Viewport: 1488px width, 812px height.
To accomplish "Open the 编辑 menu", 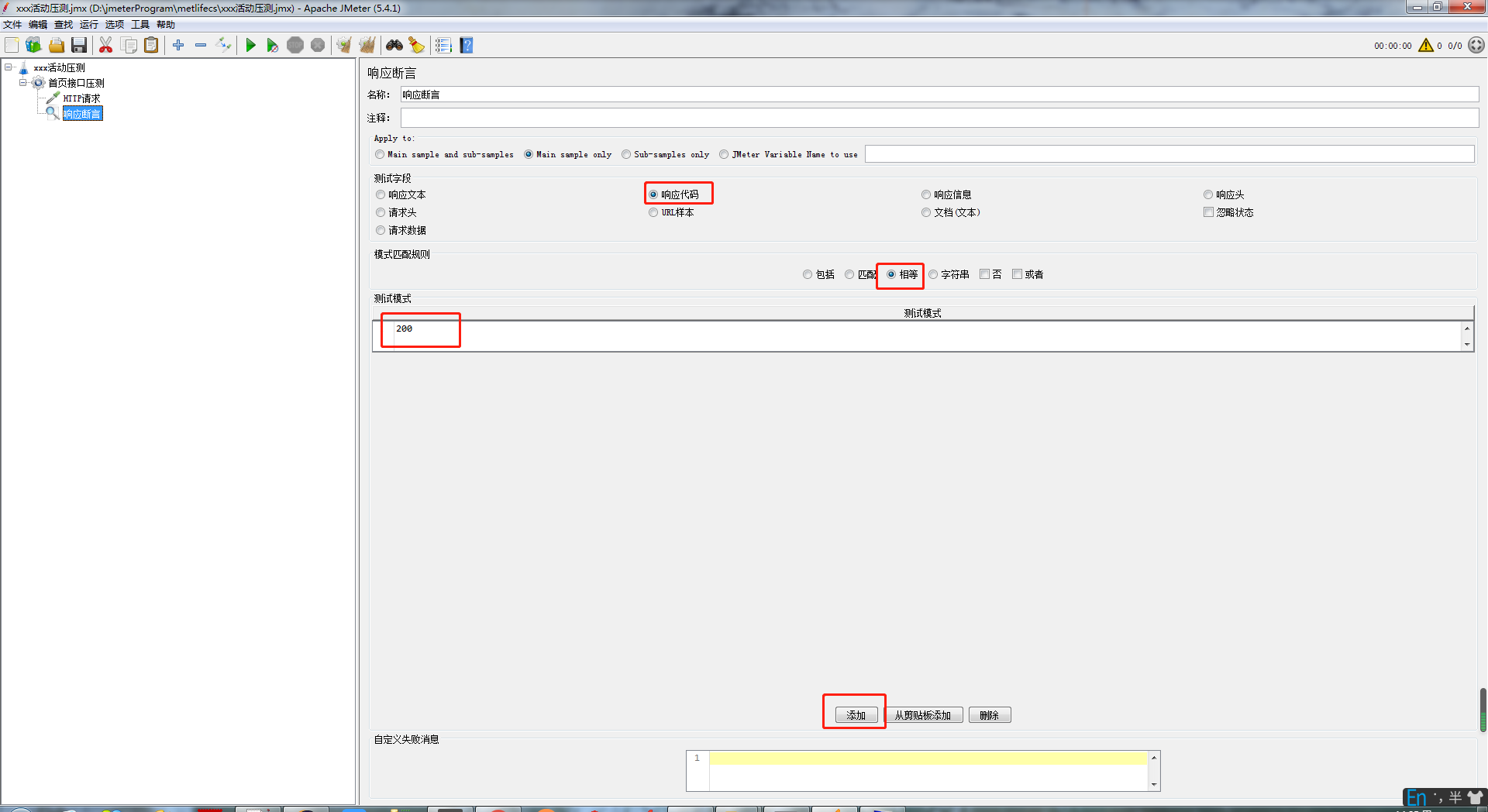I will pos(38,24).
